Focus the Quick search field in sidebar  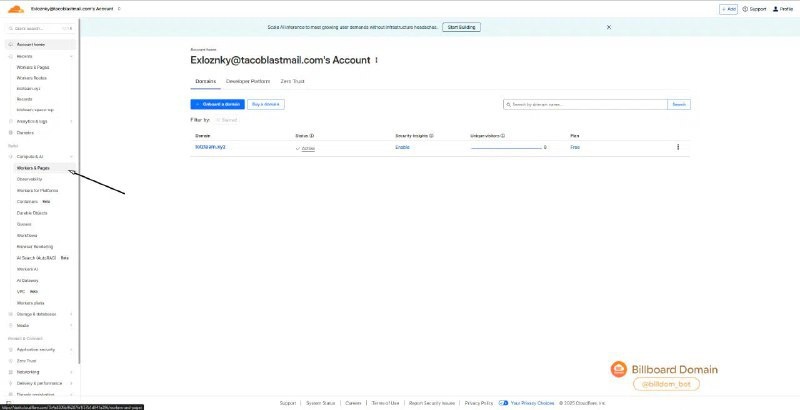click(x=40, y=29)
